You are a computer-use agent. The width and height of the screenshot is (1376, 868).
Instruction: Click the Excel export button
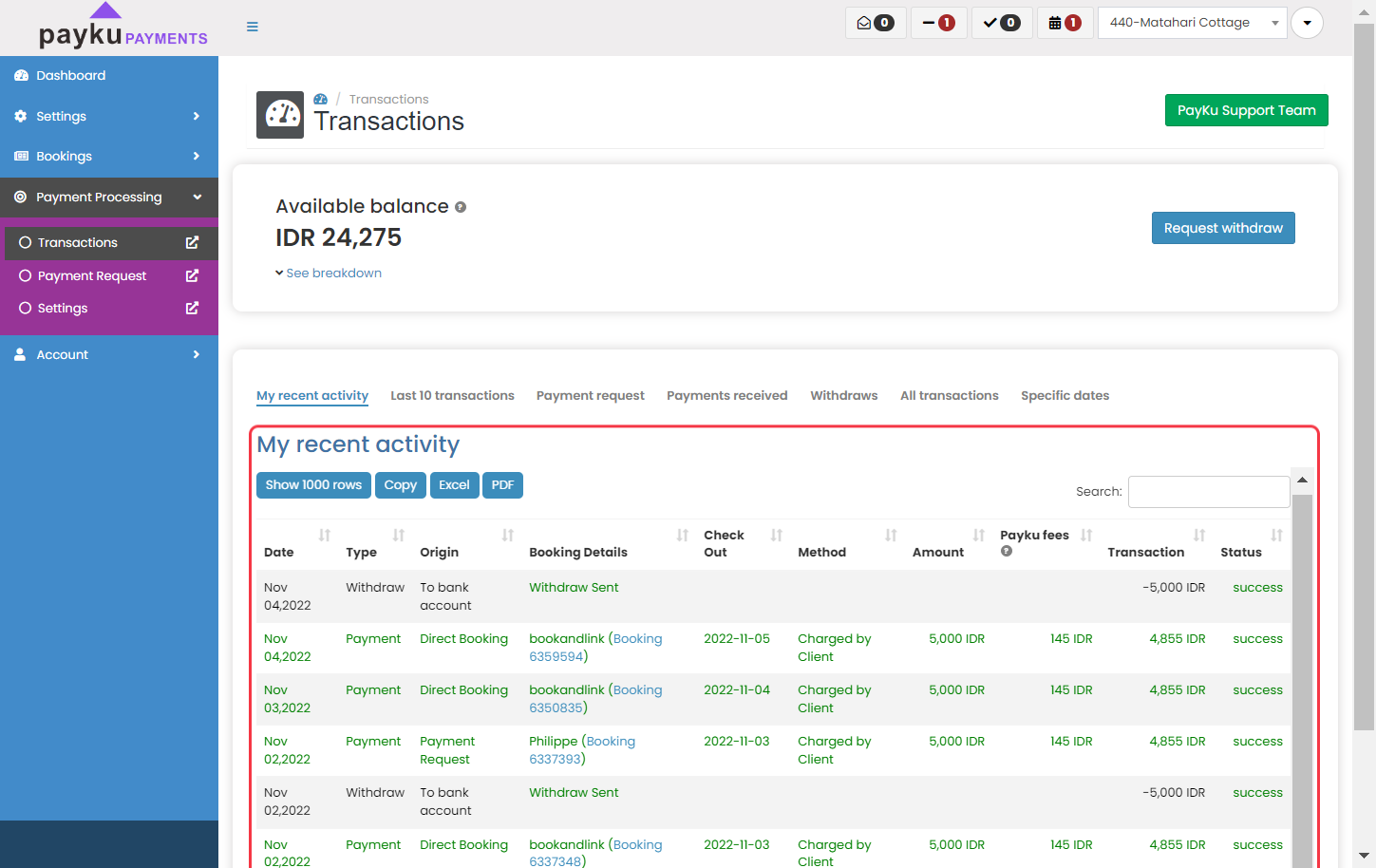point(454,485)
